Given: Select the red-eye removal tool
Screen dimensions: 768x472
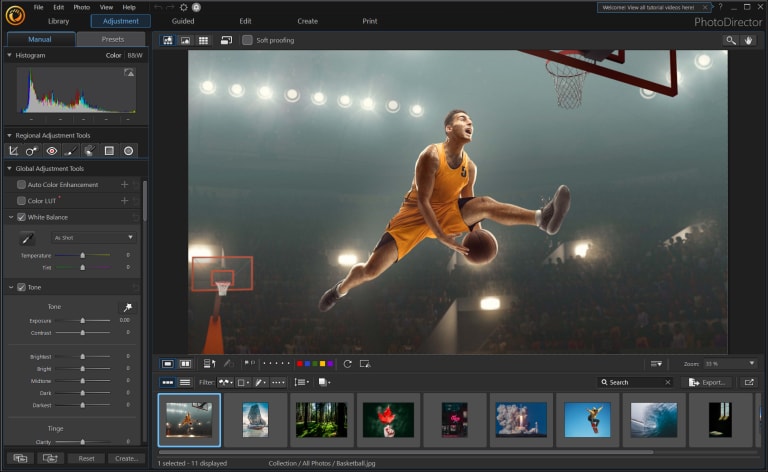Looking at the screenshot, I should coord(52,151).
